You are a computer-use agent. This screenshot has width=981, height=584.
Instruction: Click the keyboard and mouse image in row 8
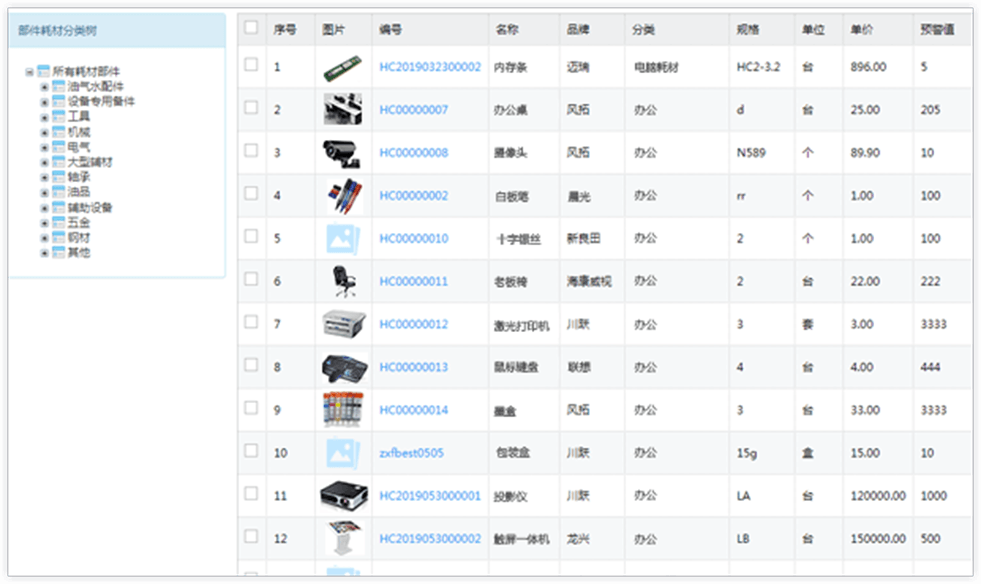click(x=343, y=367)
